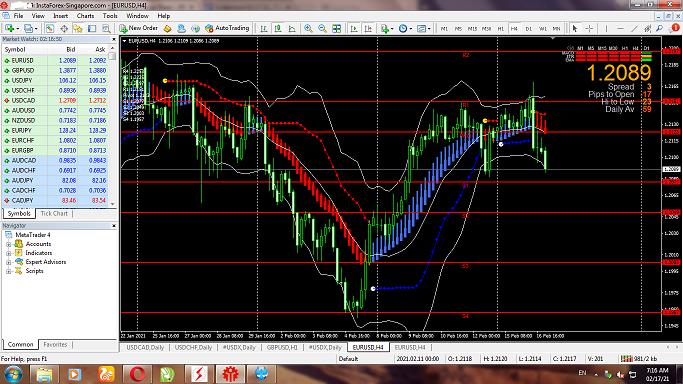Open the Tools menu

(110, 16)
